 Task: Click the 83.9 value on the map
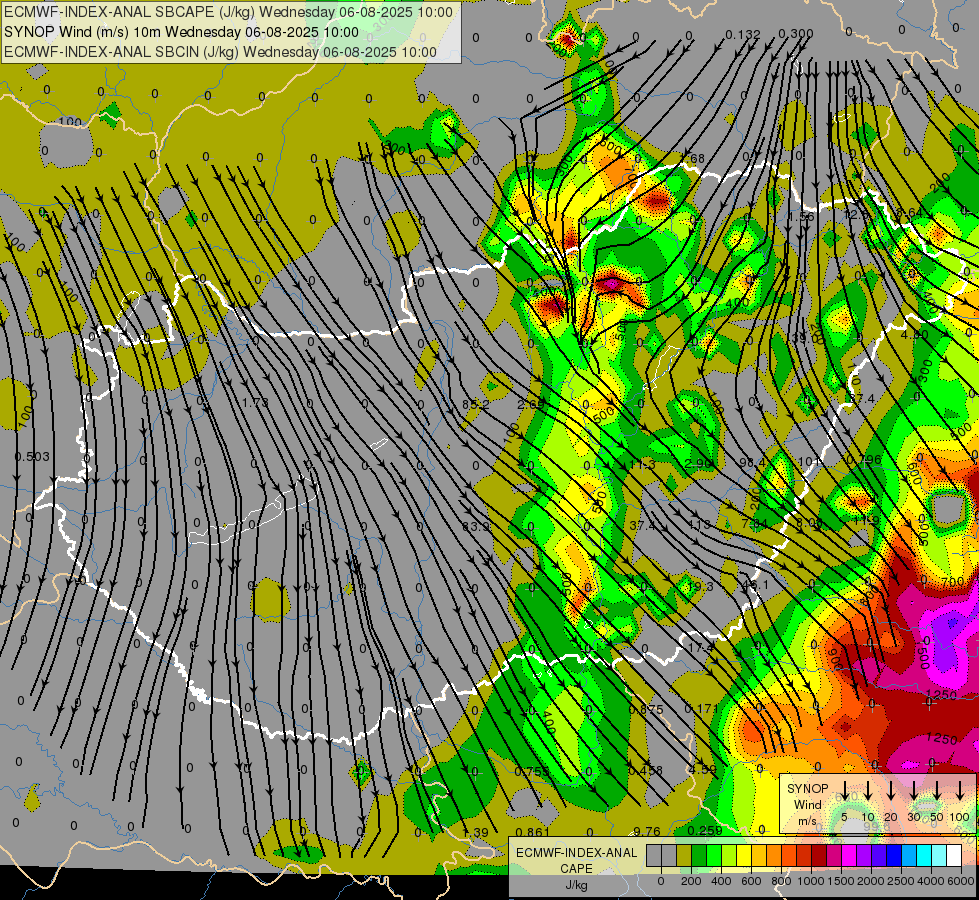pyautogui.click(x=475, y=527)
